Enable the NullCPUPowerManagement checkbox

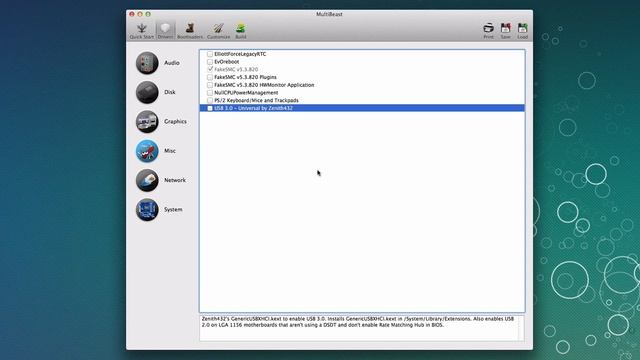tap(210, 93)
